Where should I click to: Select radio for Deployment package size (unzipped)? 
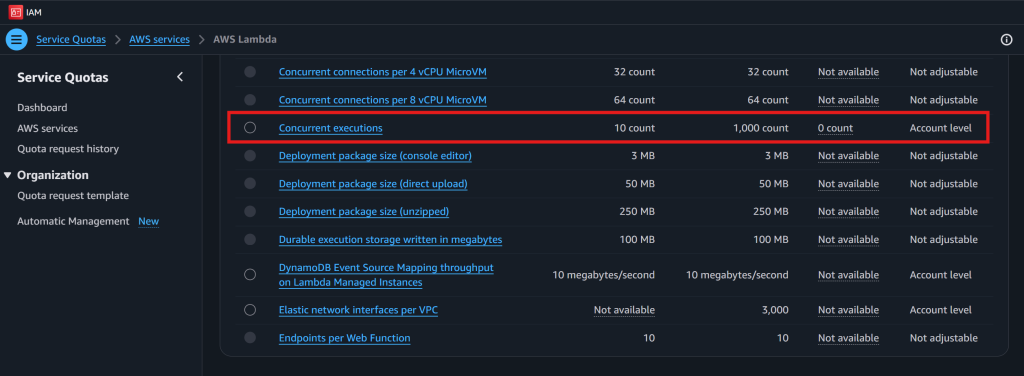250,212
